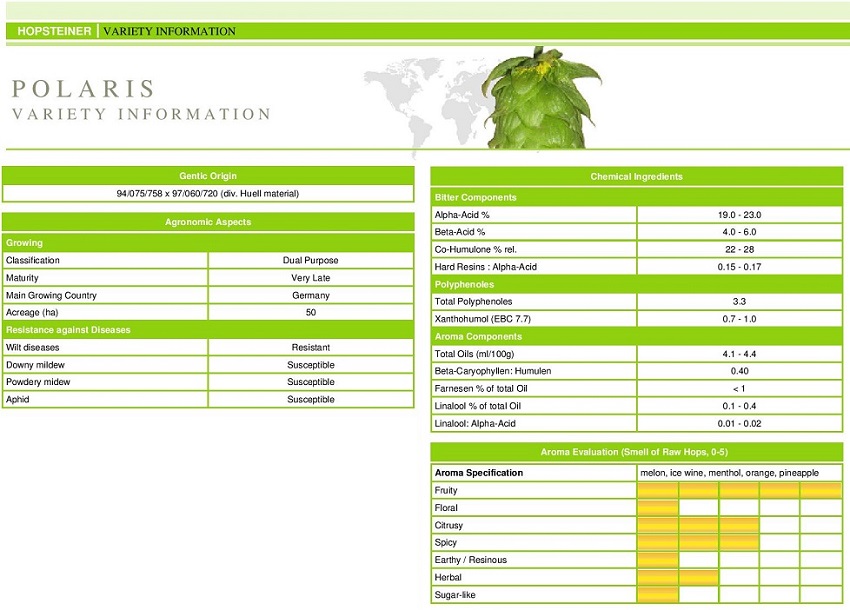Click the Aphid label
This screenshot has width=850, height=610.
(x=17, y=399)
